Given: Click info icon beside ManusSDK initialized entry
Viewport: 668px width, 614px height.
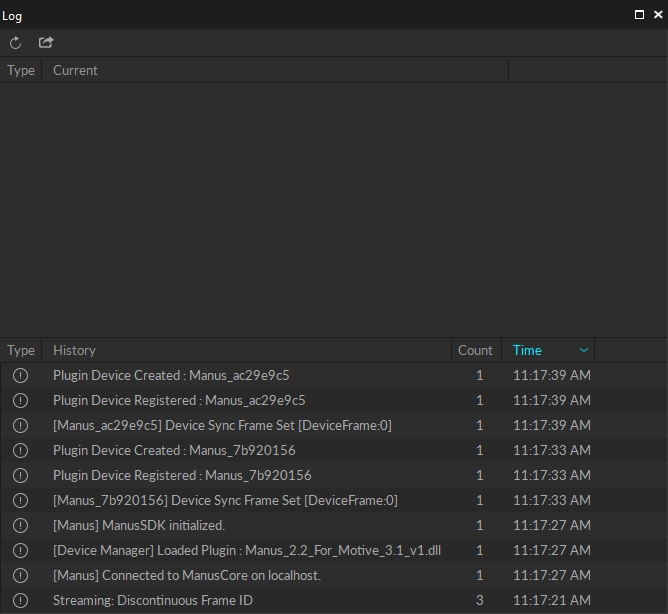Looking at the screenshot, I should point(20,526).
